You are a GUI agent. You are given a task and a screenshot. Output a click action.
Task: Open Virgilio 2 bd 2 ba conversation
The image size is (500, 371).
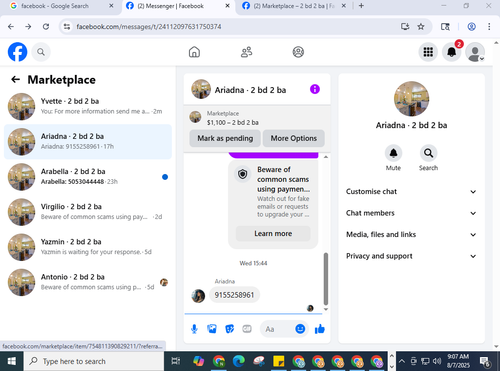pos(88,212)
